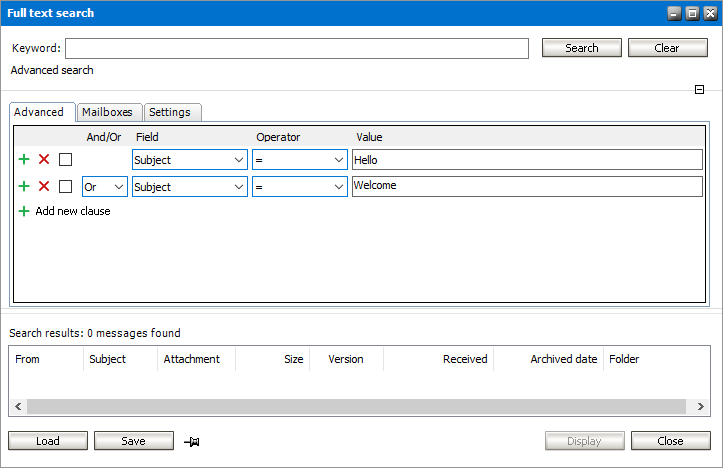Open Operator dropdown in the second clause
The width and height of the screenshot is (723, 468).
click(x=300, y=187)
